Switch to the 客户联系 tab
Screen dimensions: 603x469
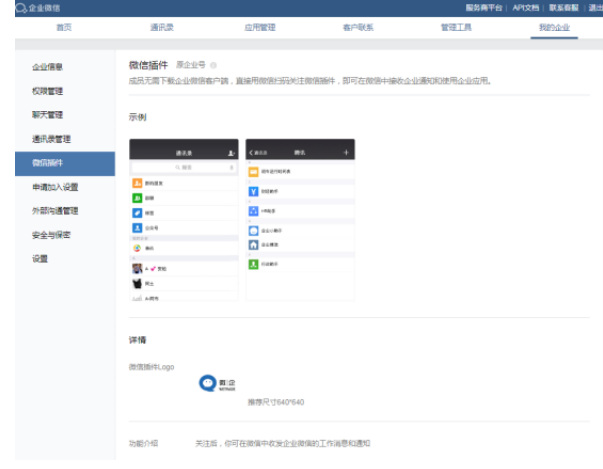358,27
